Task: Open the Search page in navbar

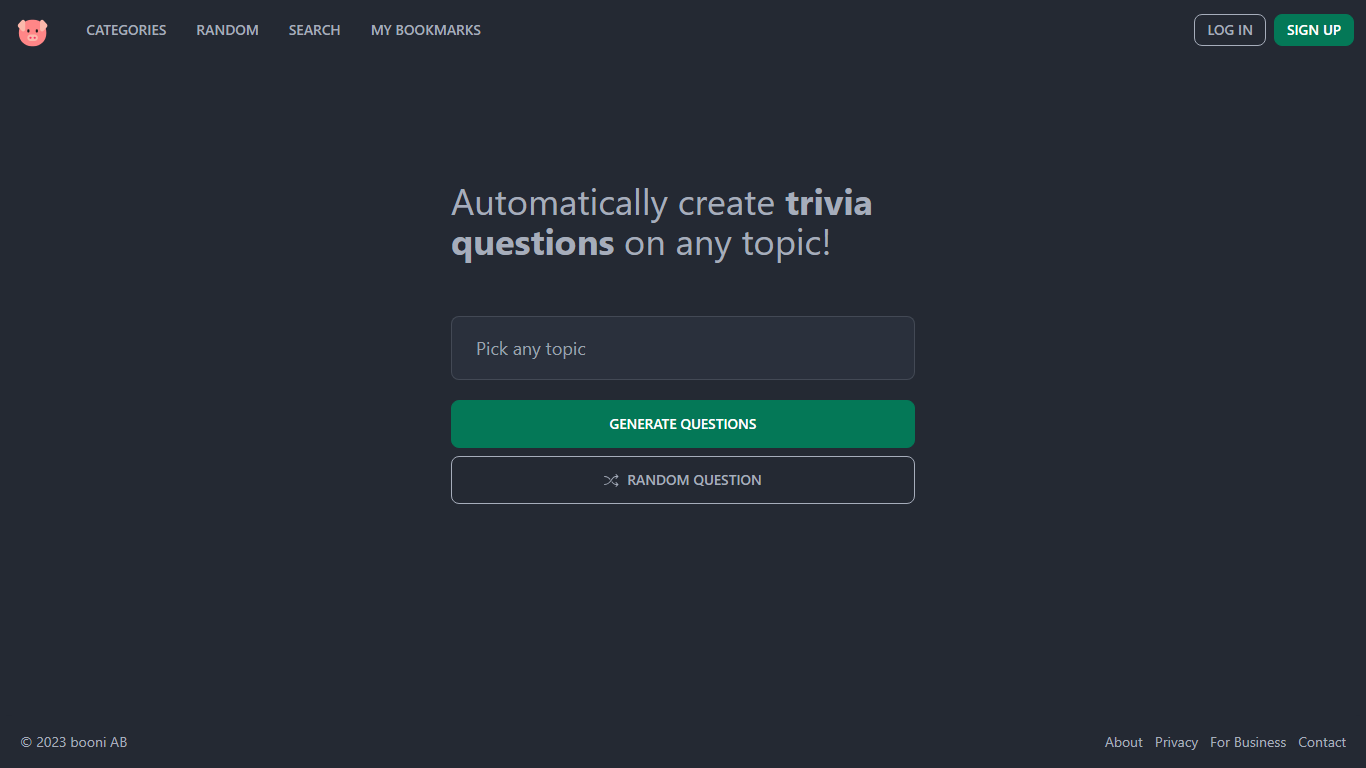Action: click(x=314, y=30)
